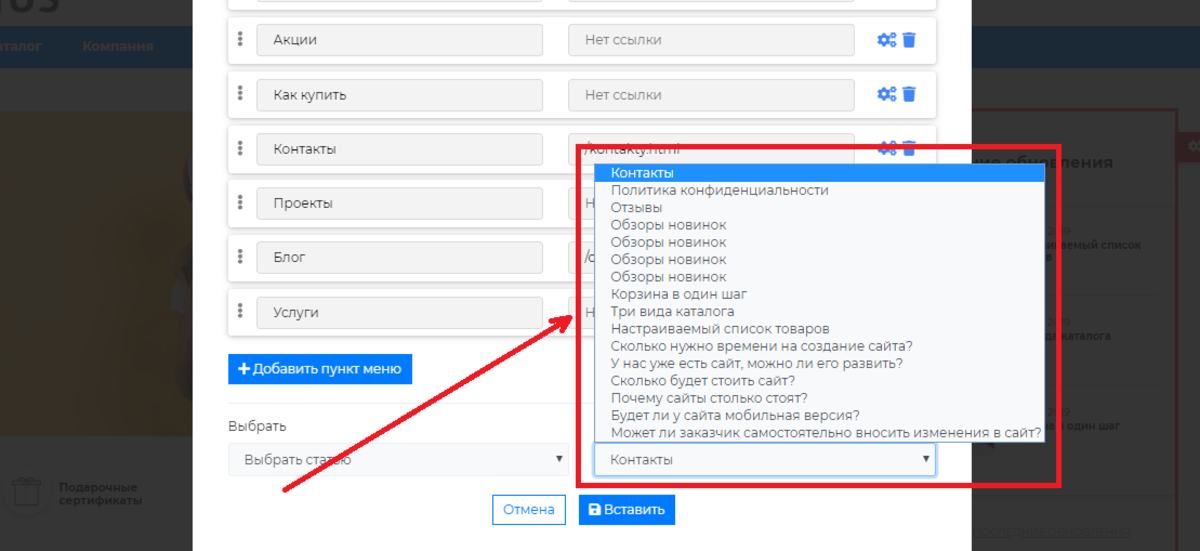Image resolution: width=1200 pixels, height=551 pixels.
Task: Choose the Сколько будет стоить сайт? option
Action: point(703,381)
